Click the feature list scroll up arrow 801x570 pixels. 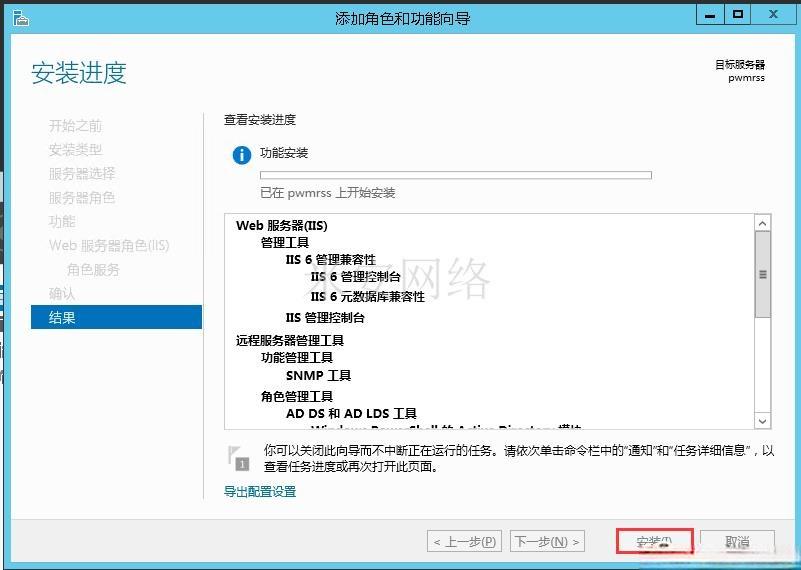point(763,223)
